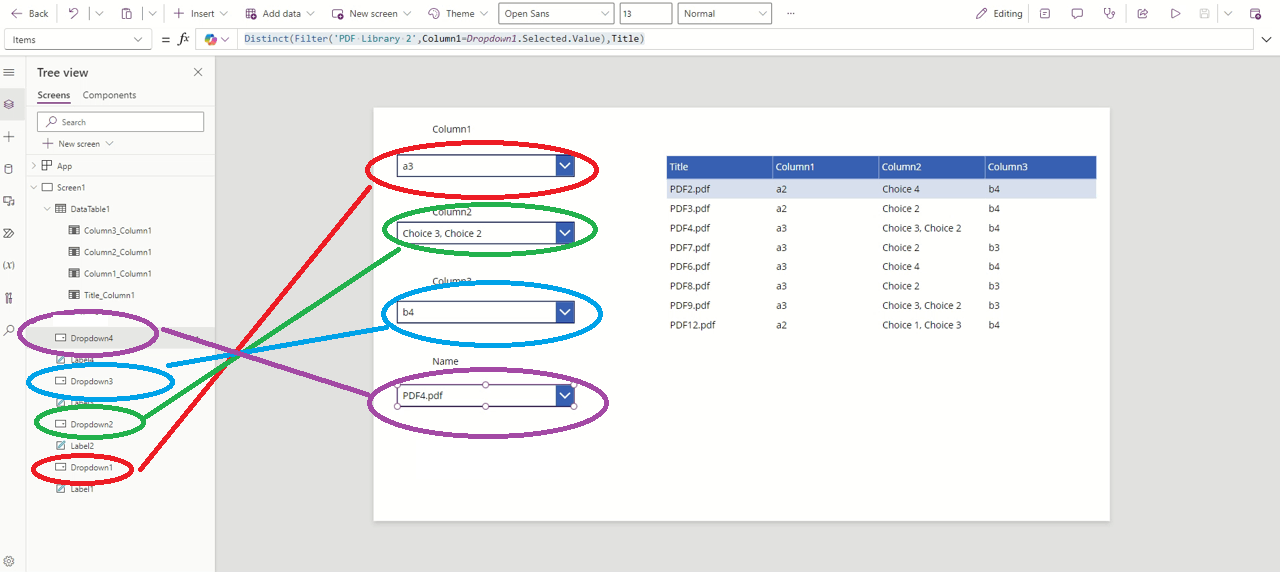Open the Power Automate pane icon

pos(10,233)
